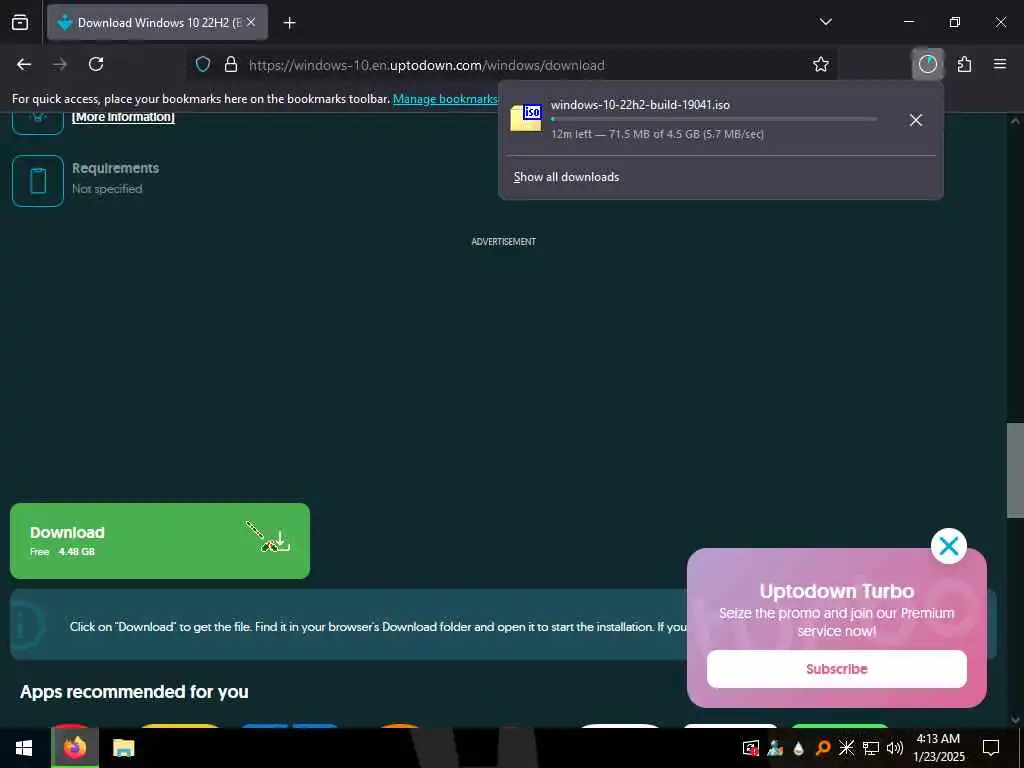Screen dimensions: 1024x768
Task: Select the windows-10-22h2-build-19041.iso filename
Action: tap(640, 104)
